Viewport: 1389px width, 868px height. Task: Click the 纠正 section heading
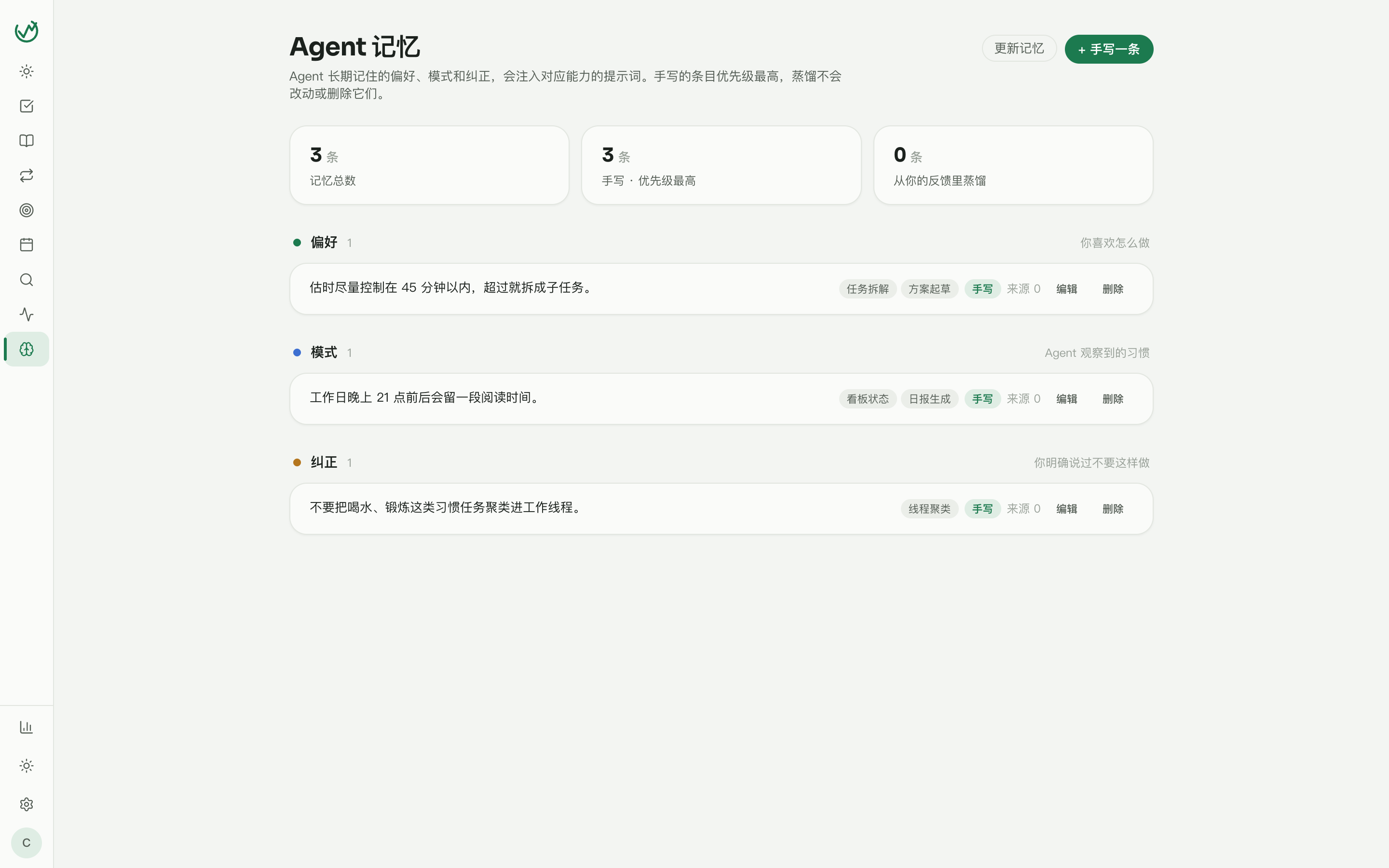[324, 462]
